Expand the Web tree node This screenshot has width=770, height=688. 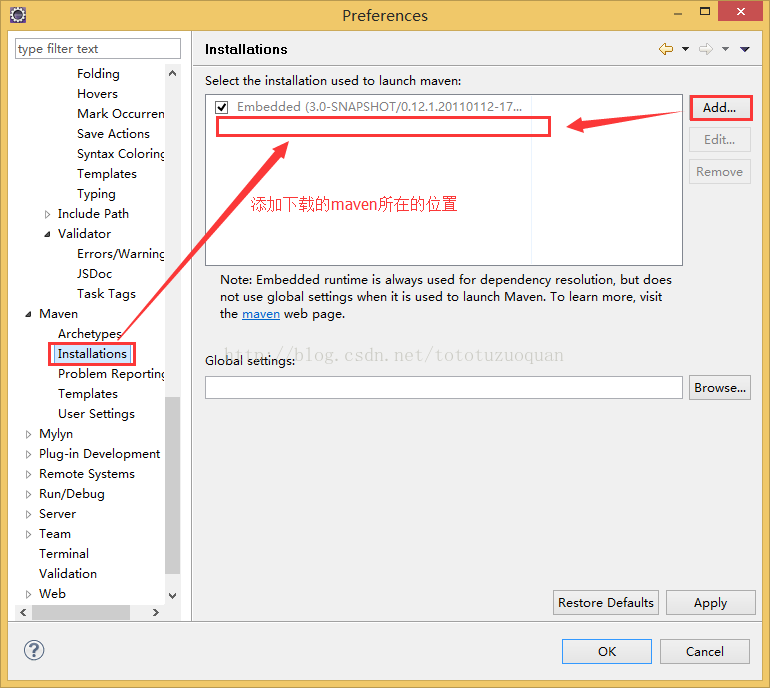(28, 594)
